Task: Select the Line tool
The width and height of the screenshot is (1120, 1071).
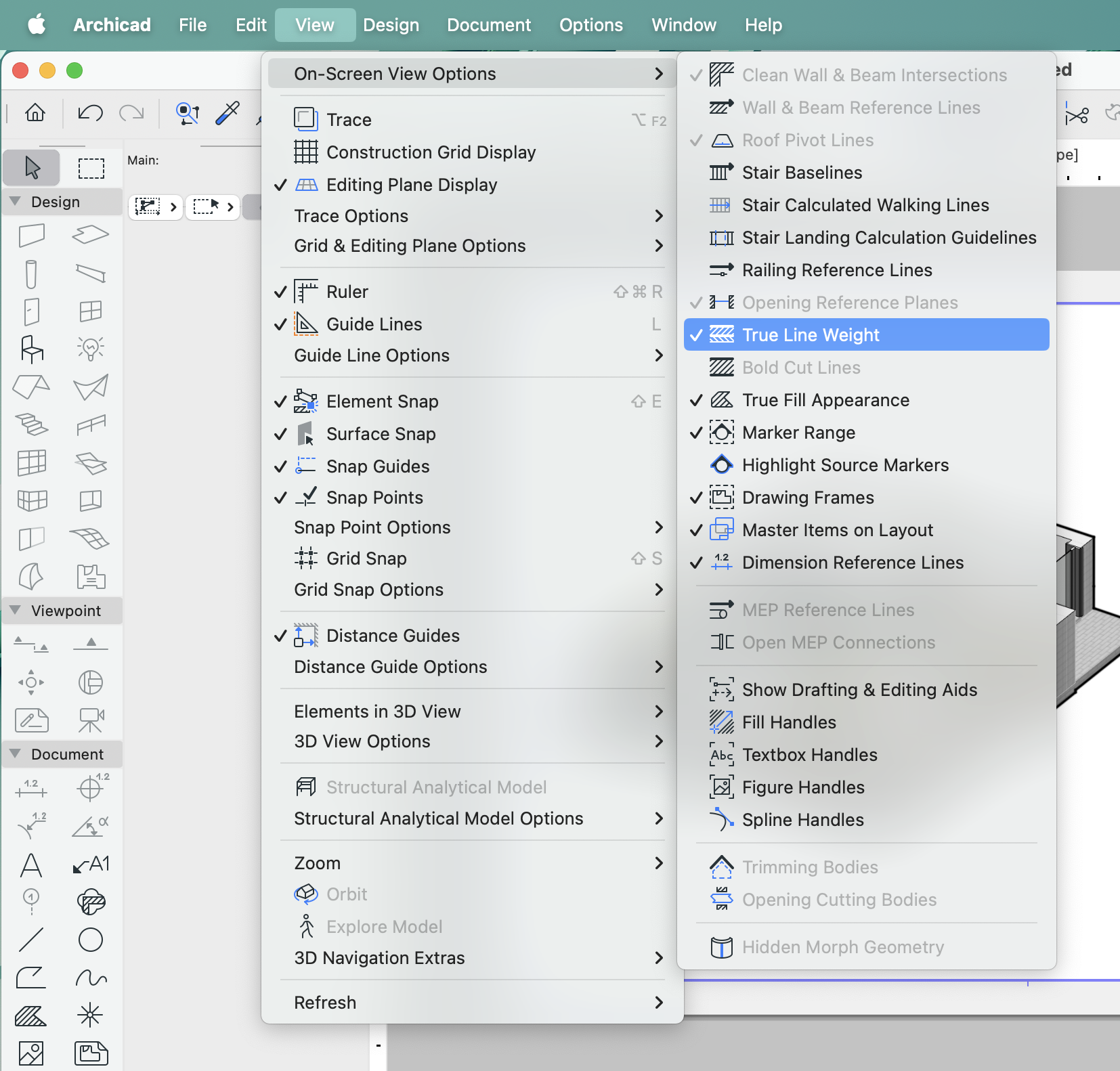Action: (32, 940)
